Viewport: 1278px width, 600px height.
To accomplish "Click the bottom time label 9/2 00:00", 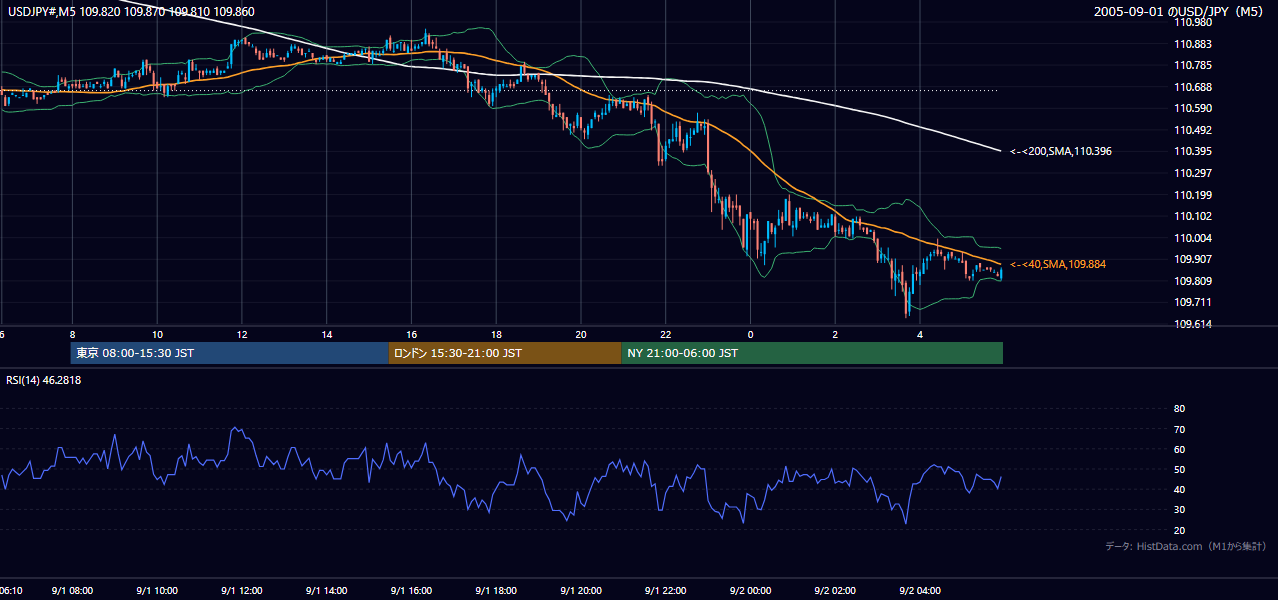I will click(750, 591).
